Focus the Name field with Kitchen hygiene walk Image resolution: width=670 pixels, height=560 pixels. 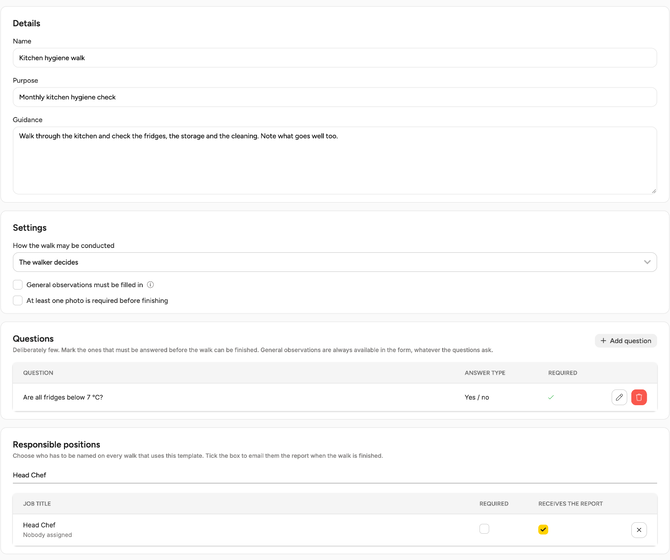coord(335,58)
